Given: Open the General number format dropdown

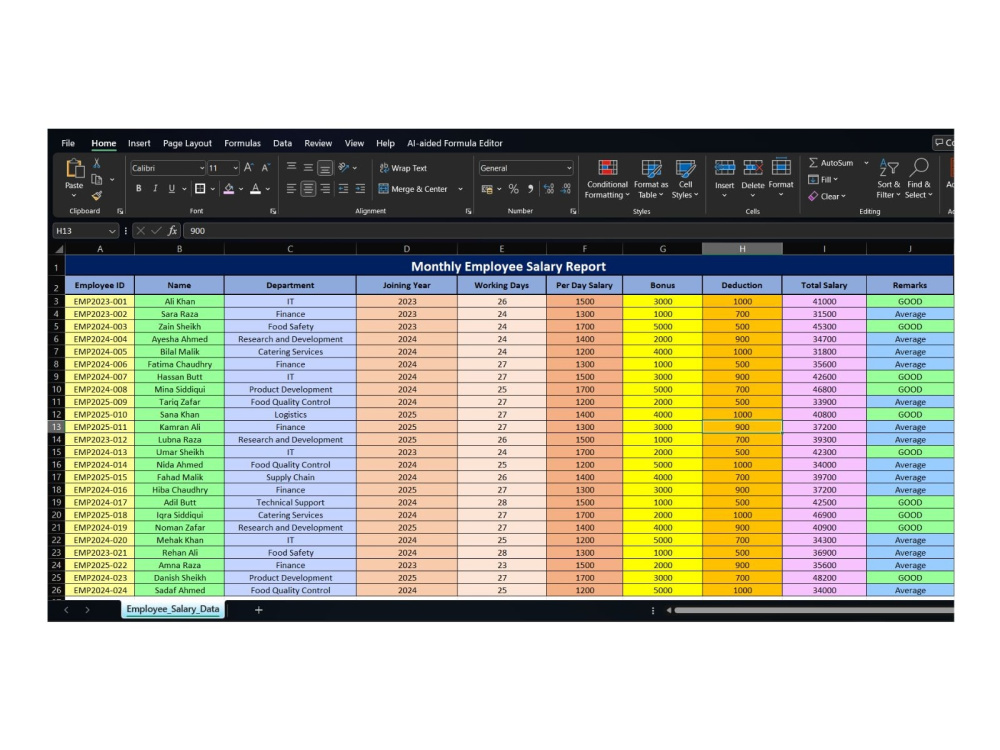Looking at the screenshot, I should [569, 168].
